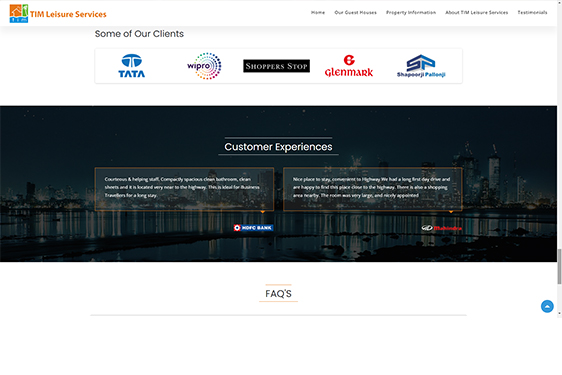
Task: Select the Mahindra customer review box
Action: (x=373, y=189)
